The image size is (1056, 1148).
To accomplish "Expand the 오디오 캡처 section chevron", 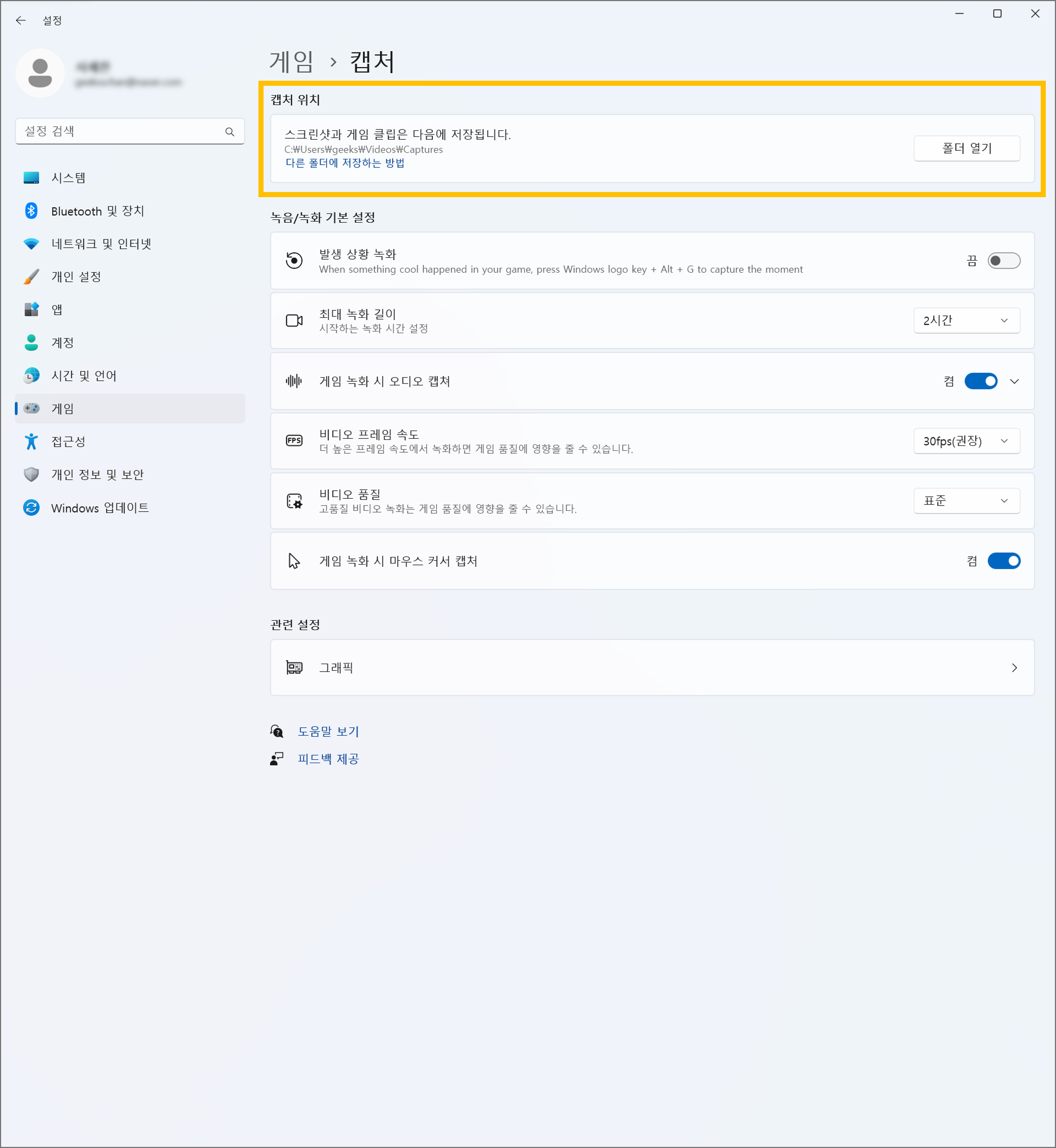I will (x=1014, y=381).
